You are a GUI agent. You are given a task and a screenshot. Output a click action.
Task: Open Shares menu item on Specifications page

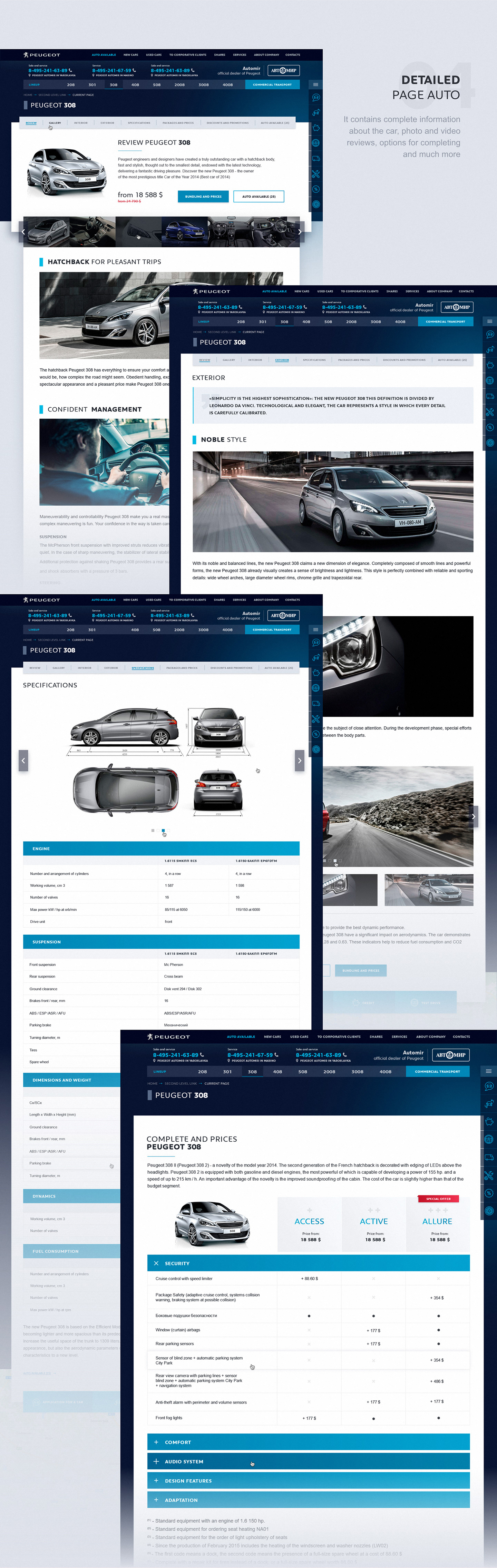pos(219,599)
